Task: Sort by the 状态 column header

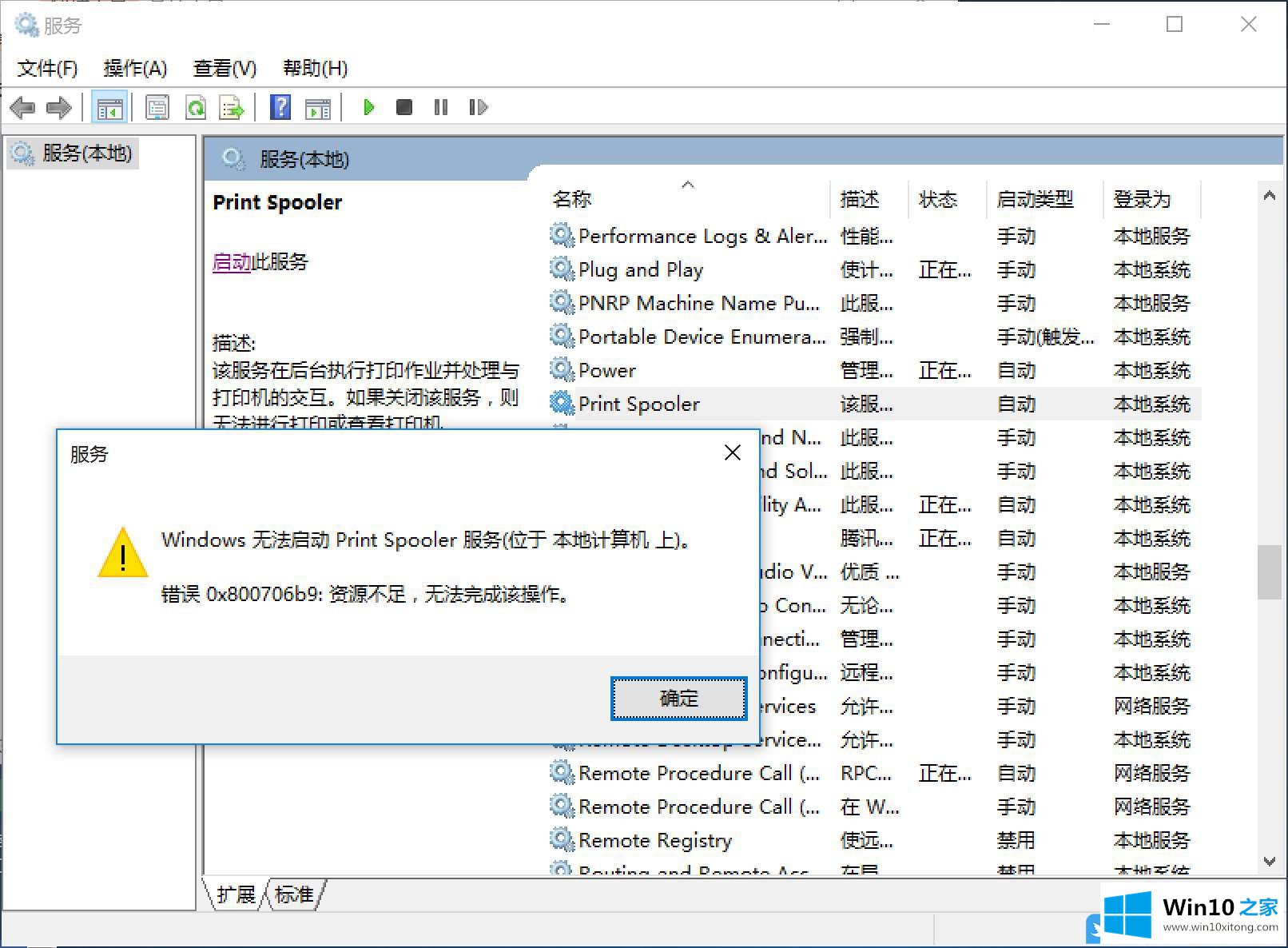Action: (x=938, y=199)
